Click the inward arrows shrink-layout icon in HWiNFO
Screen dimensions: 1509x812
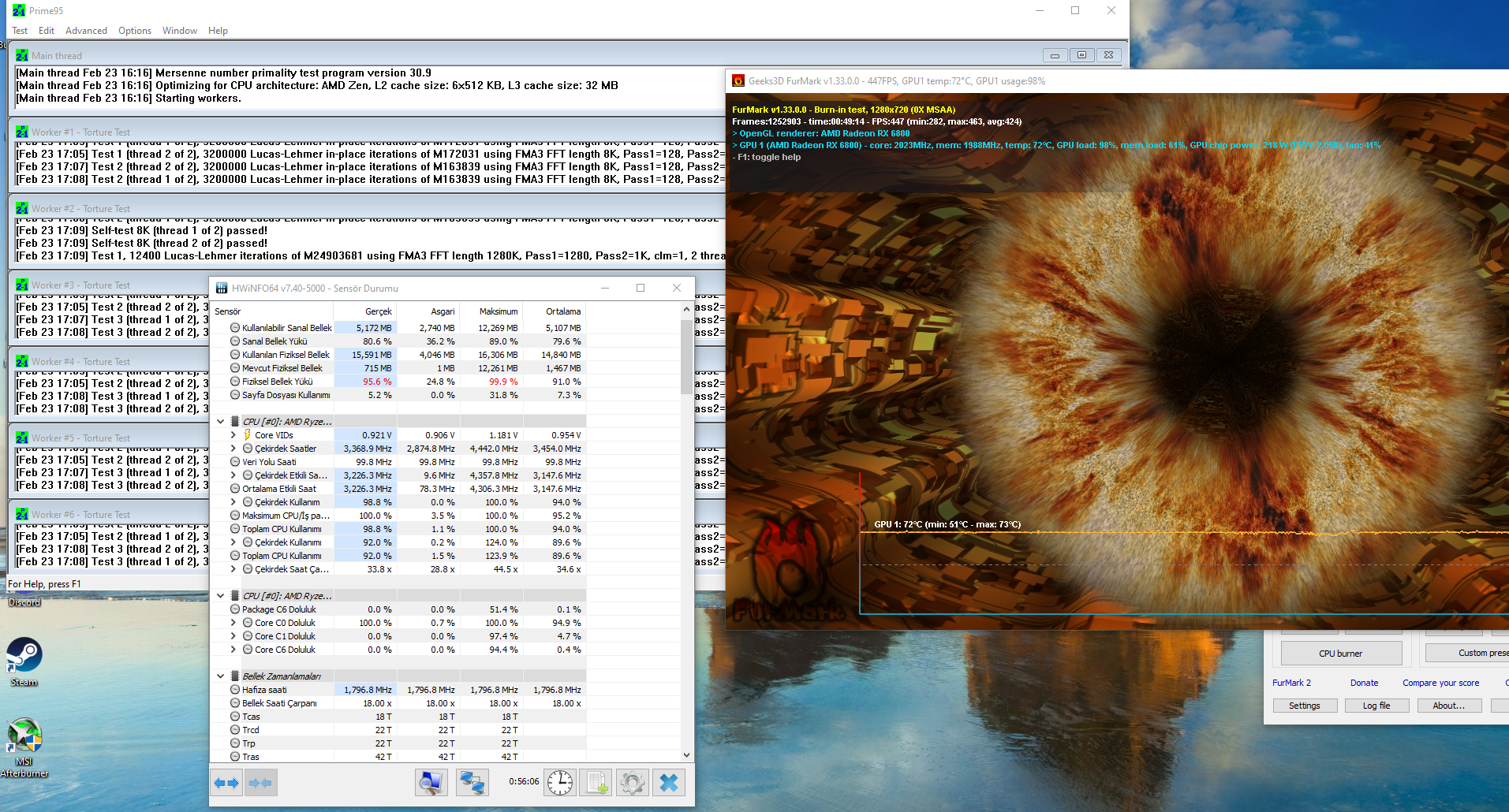coord(260,783)
